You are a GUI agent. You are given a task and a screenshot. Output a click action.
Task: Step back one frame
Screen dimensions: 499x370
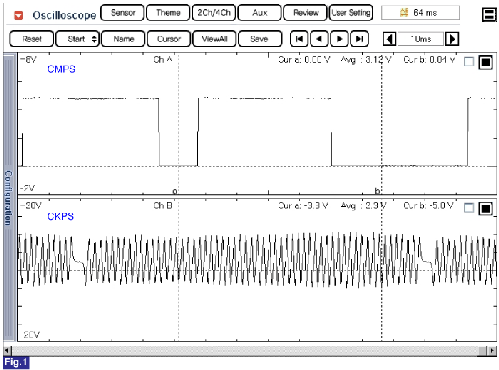pos(319,39)
